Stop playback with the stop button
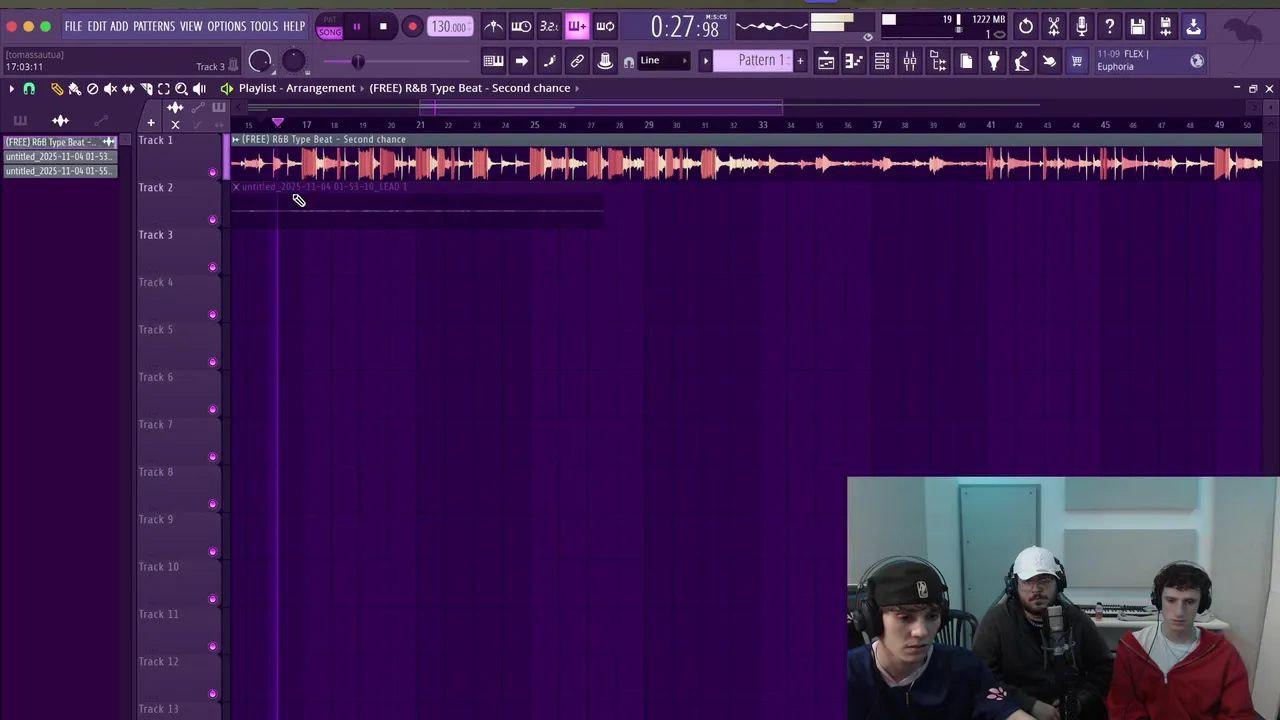The height and width of the screenshot is (720, 1280). tap(383, 27)
